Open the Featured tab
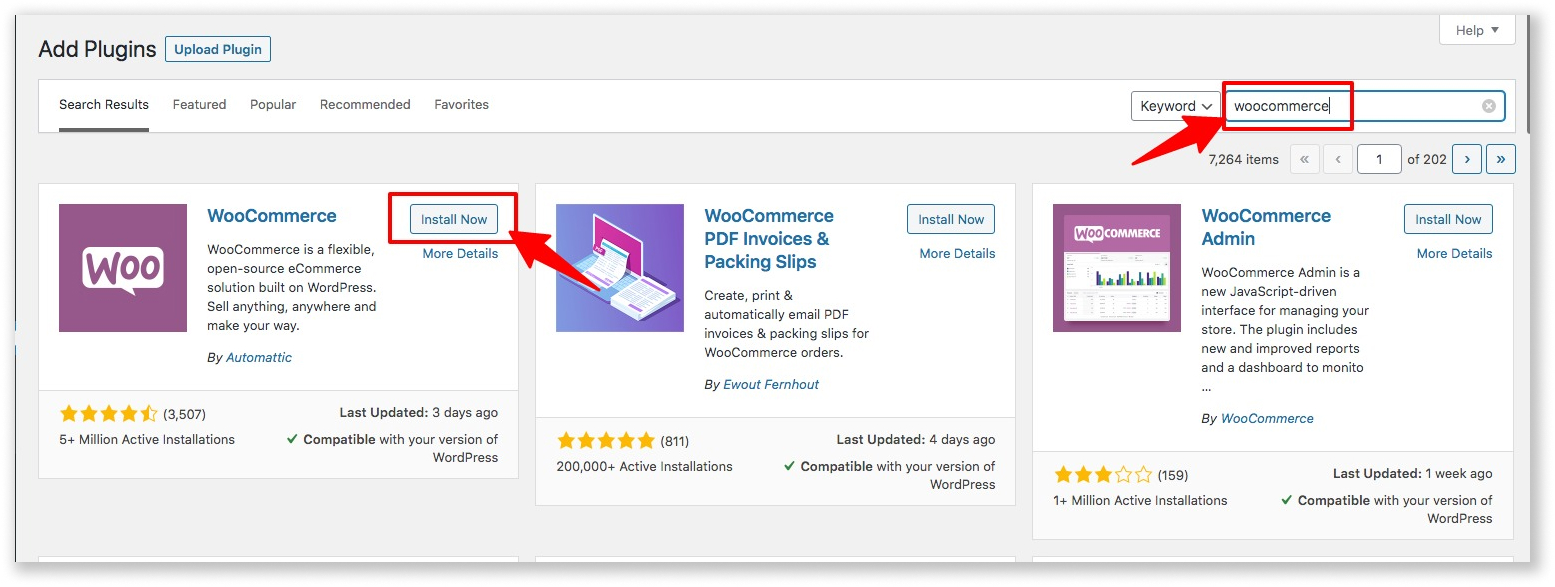 [199, 105]
